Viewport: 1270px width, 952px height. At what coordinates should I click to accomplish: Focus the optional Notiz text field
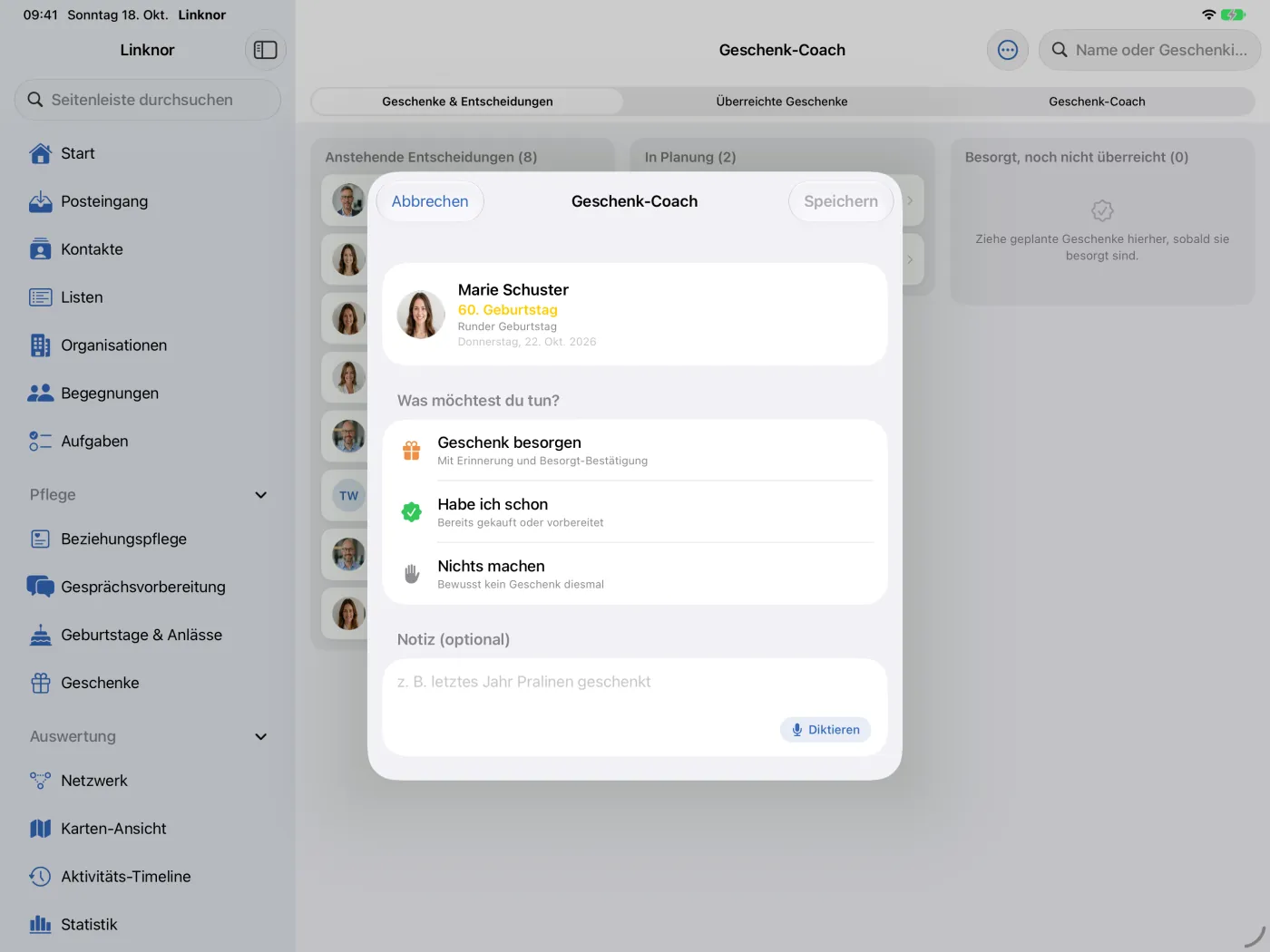pos(635,707)
